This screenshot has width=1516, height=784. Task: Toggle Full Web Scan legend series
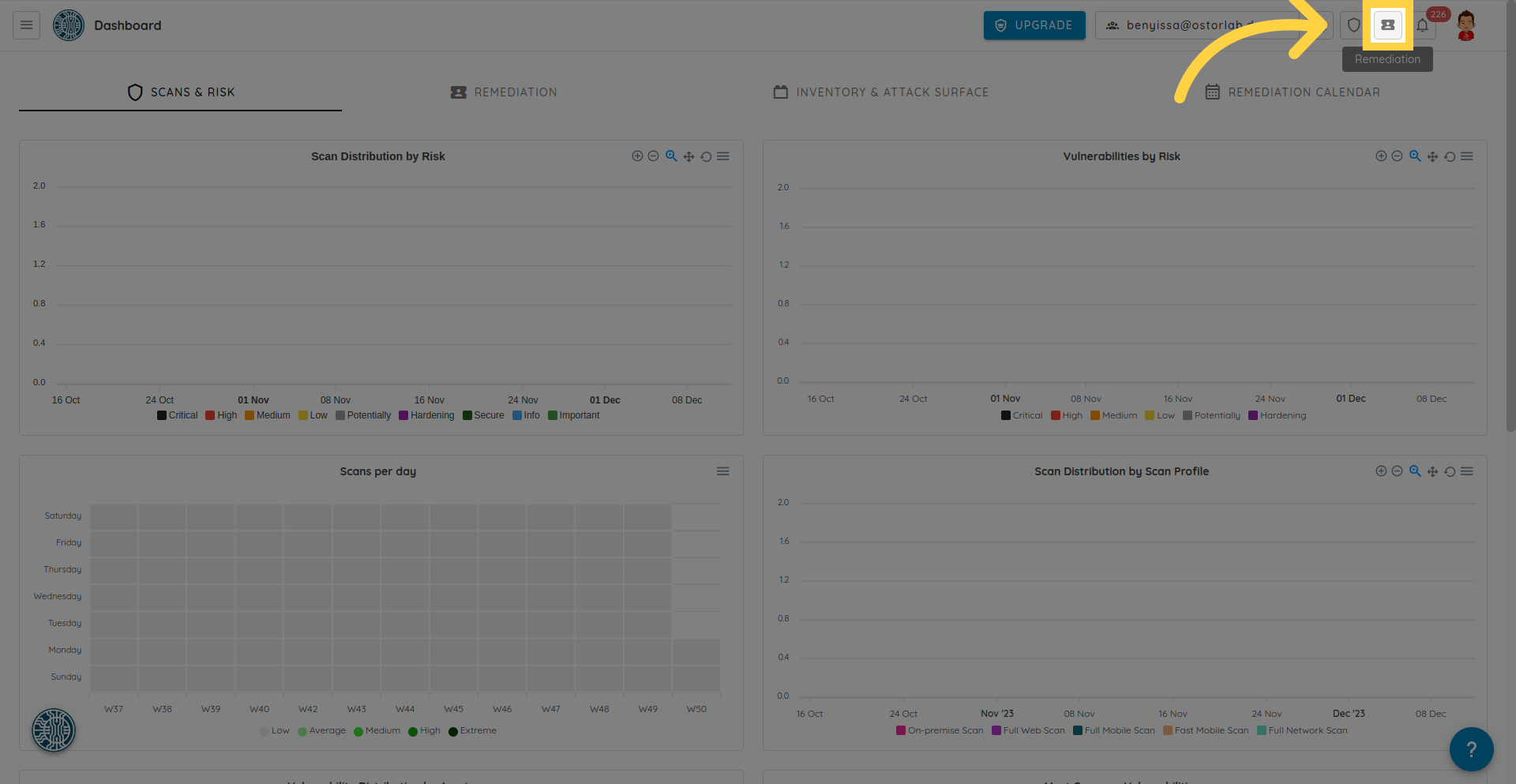click(1028, 730)
